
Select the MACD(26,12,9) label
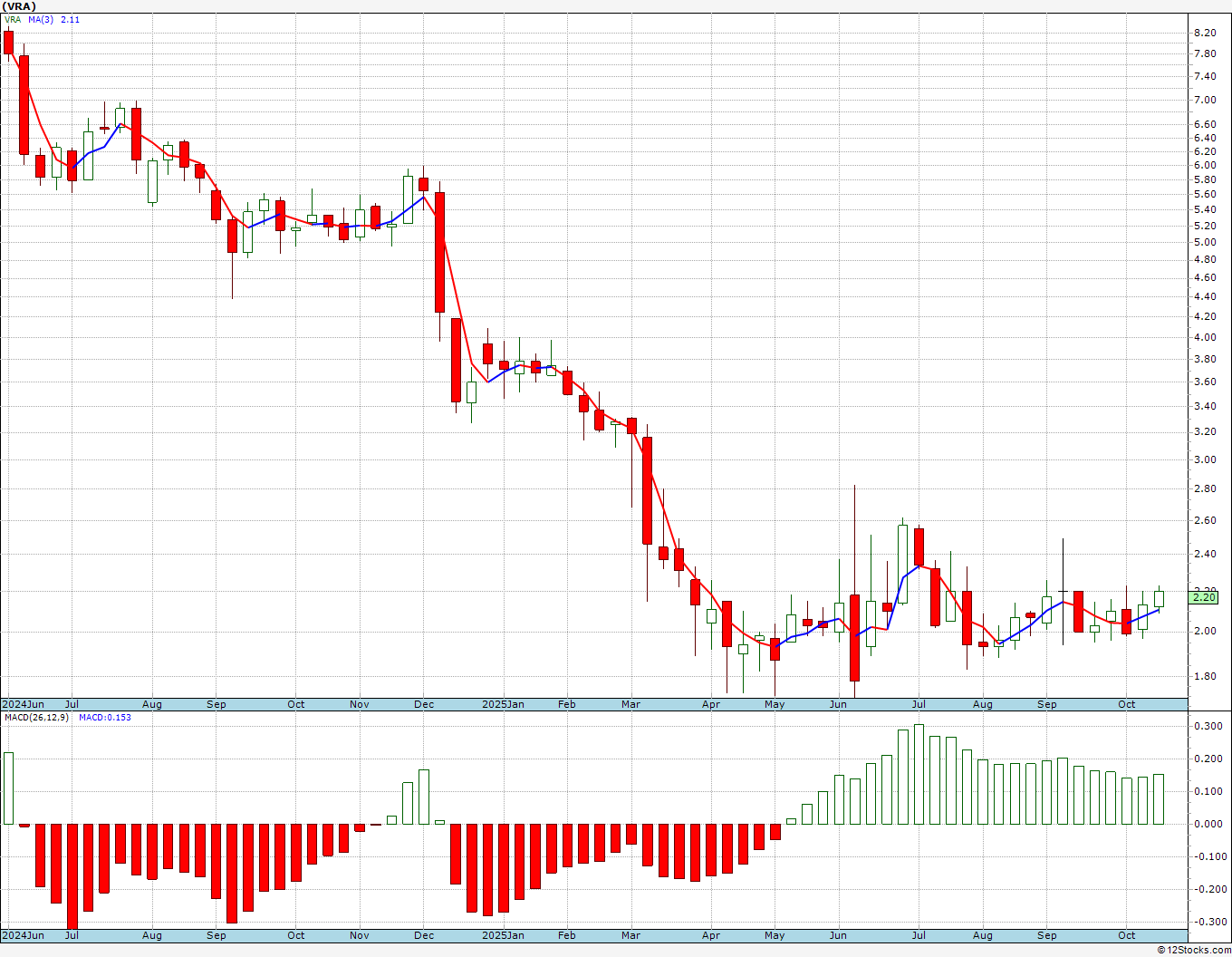coord(34,717)
